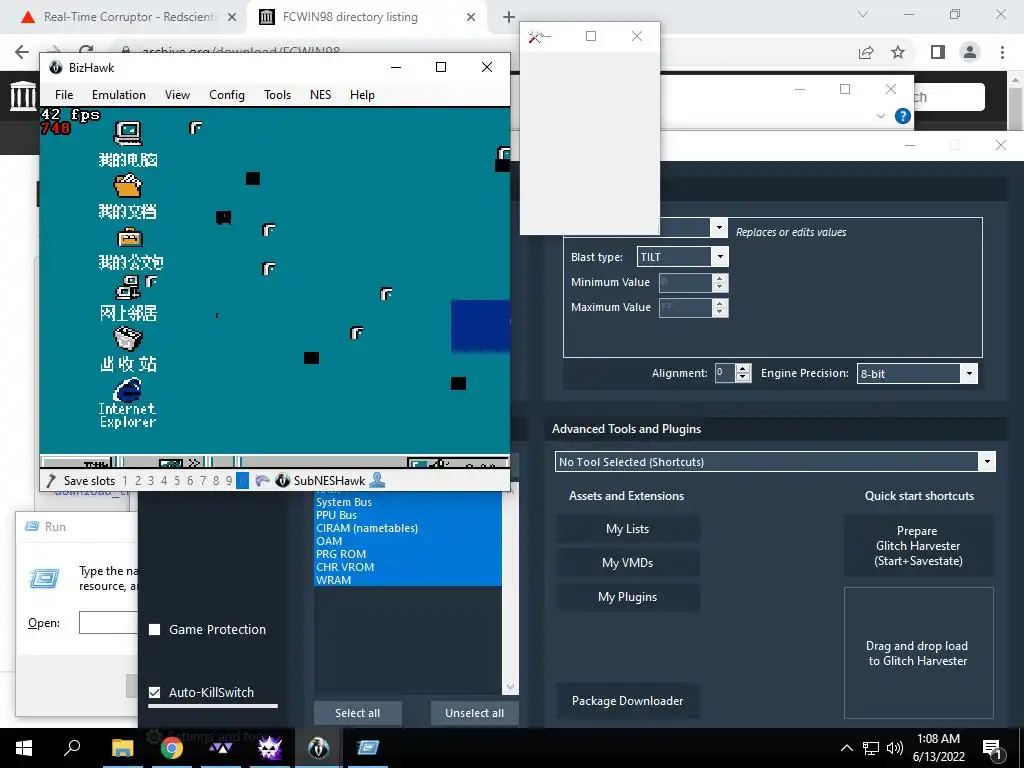Open taskbar search

point(72,747)
